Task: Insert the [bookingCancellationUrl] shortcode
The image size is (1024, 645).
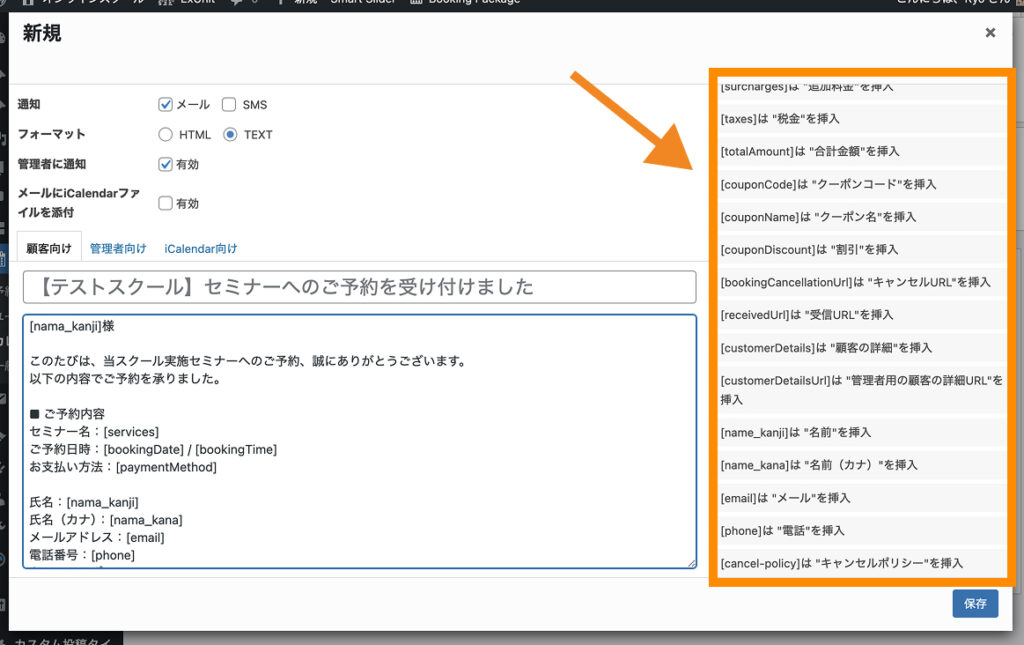Action: [x=855, y=282]
